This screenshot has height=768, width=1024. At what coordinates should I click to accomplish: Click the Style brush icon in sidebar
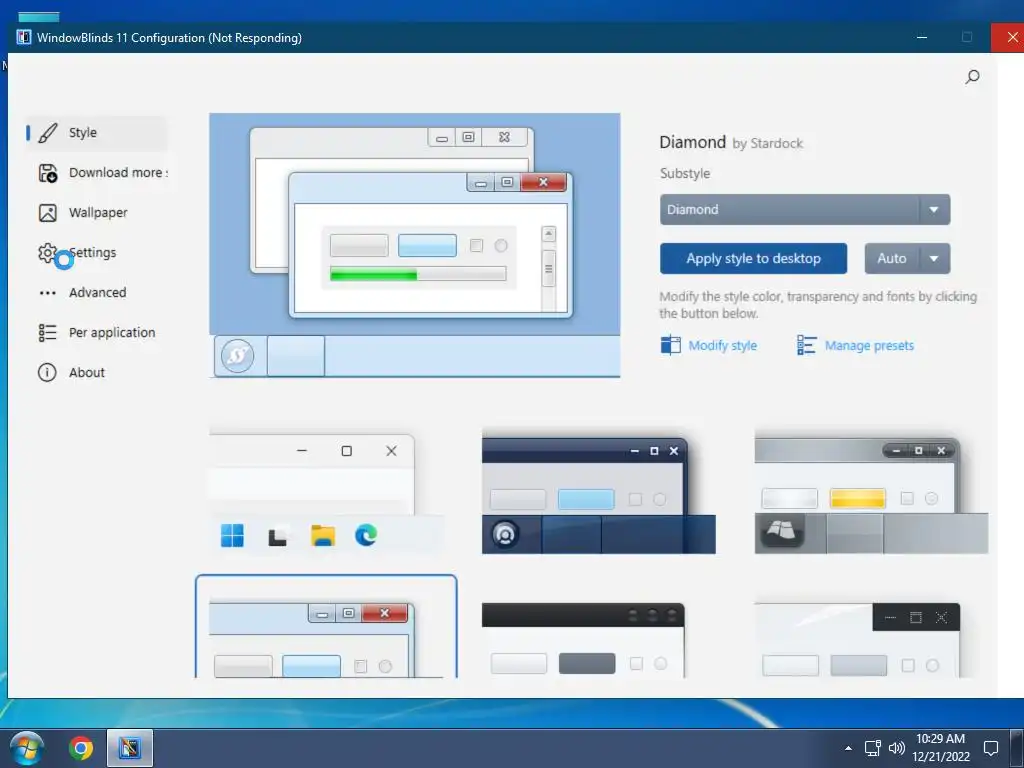48,133
